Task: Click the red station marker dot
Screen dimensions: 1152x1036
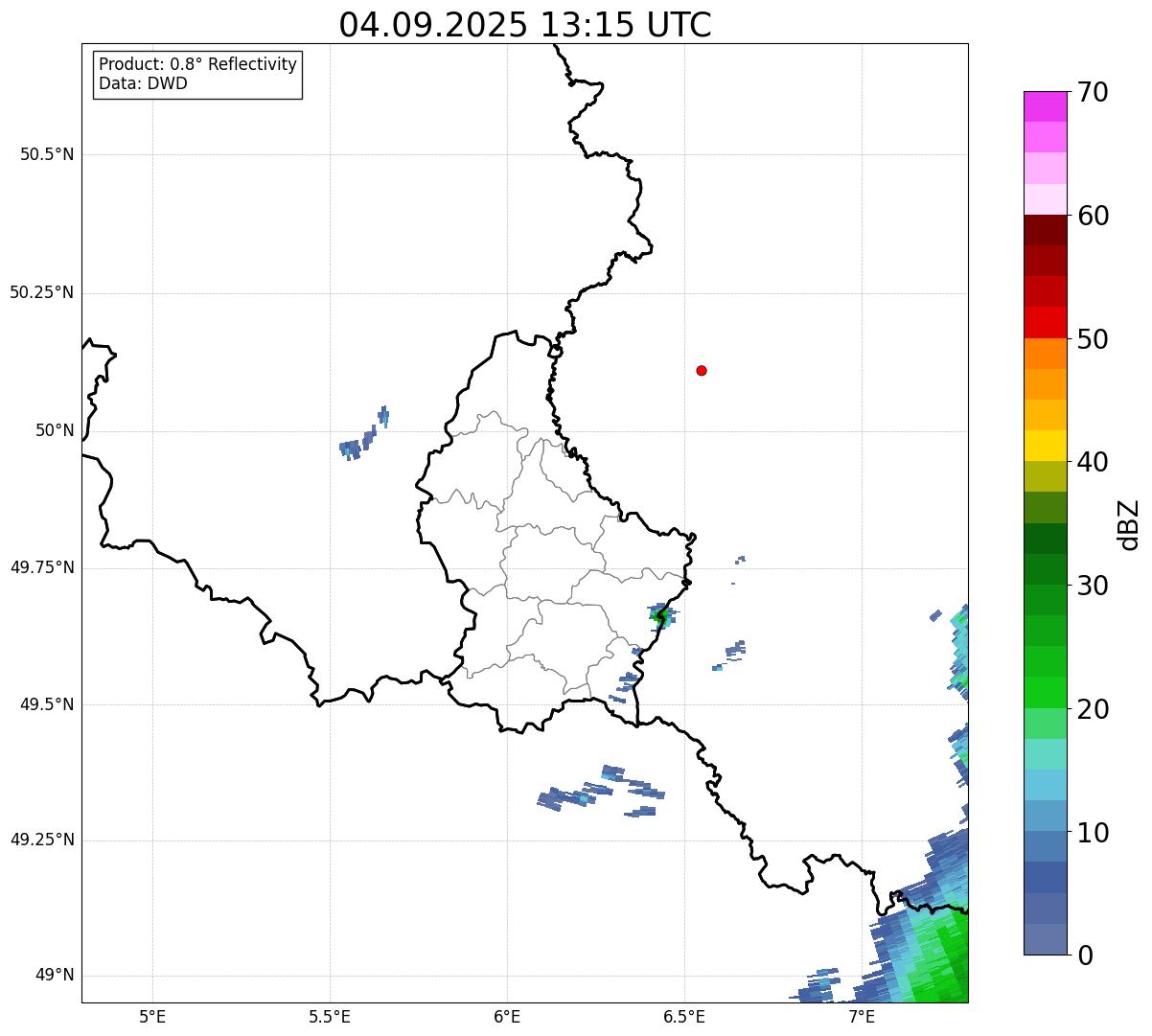Action: click(702, 370)
